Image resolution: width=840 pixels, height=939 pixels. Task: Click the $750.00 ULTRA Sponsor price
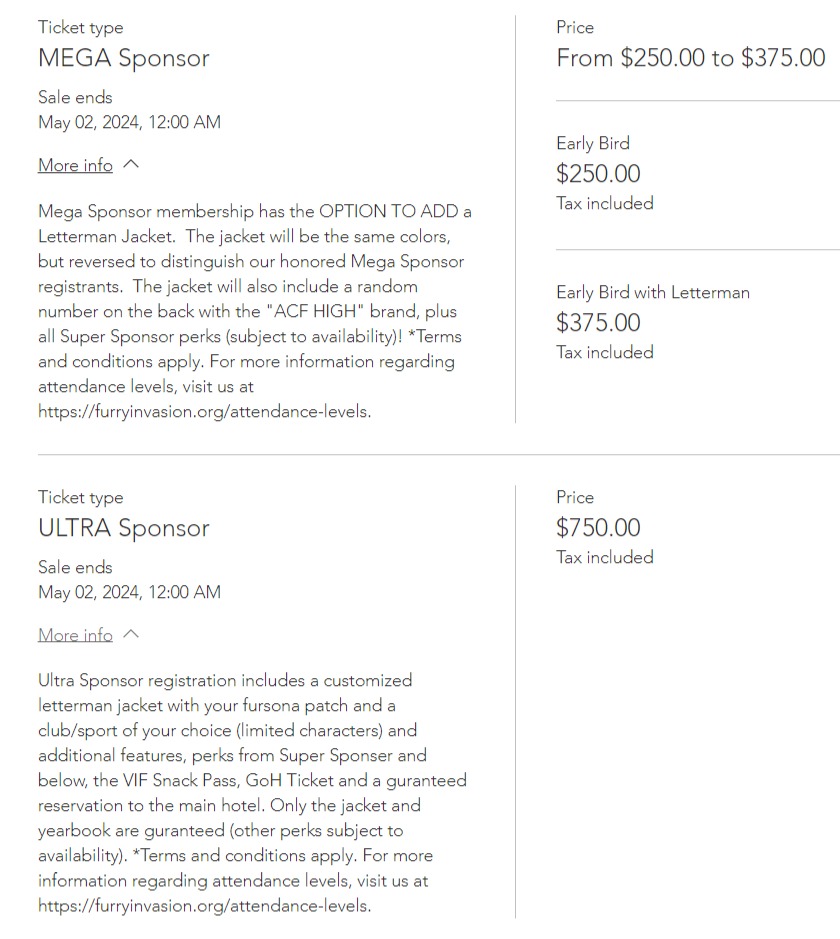tap(598, 528)
